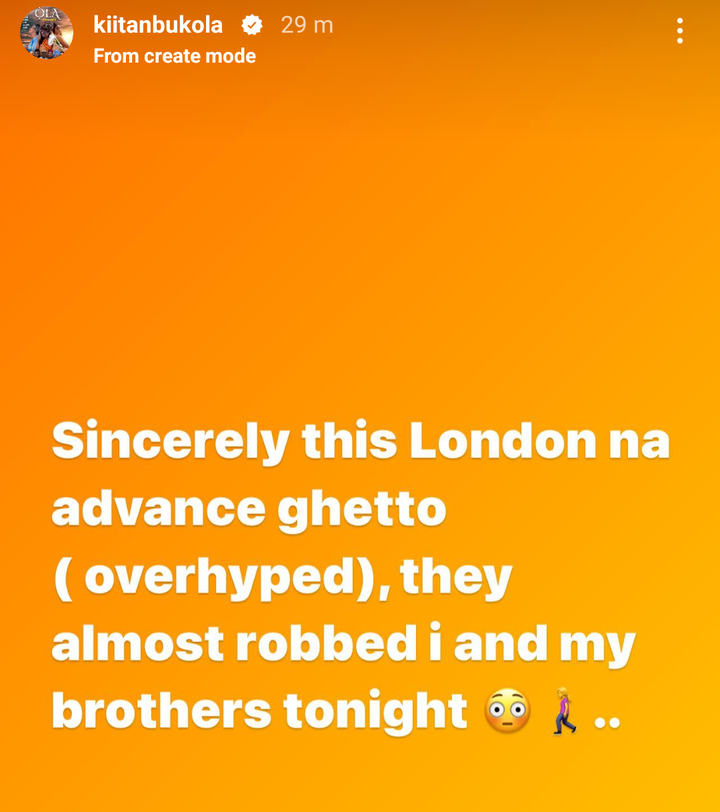Click the word they after overhyped
Screen dimensions: 720x812
point(456,579)
